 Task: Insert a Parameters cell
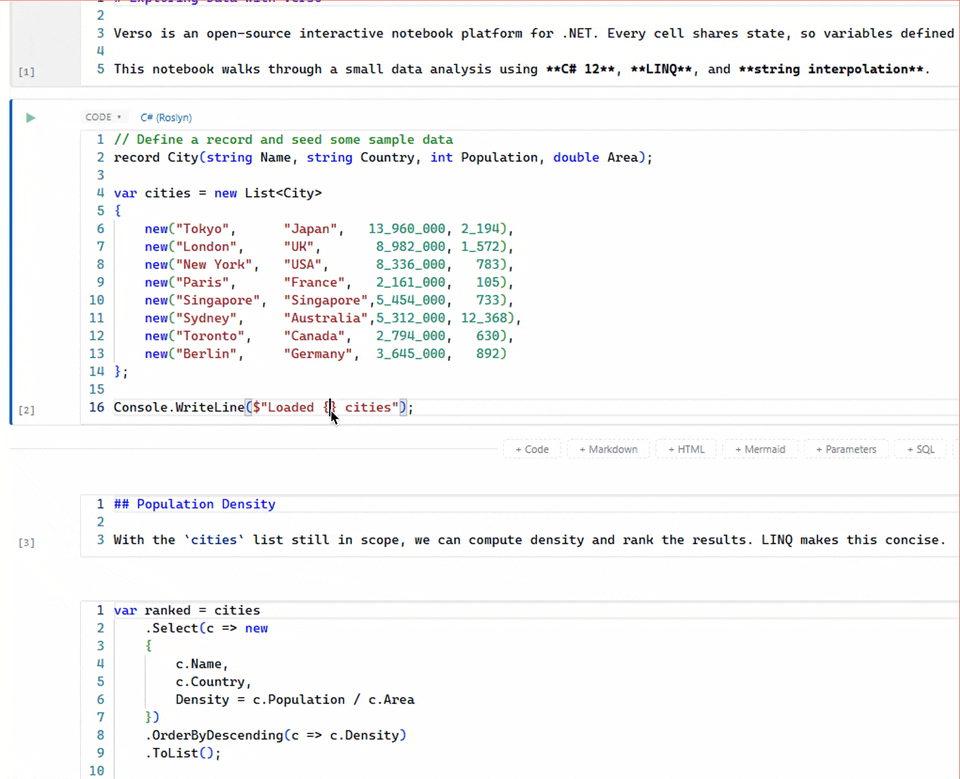point(846,449)
